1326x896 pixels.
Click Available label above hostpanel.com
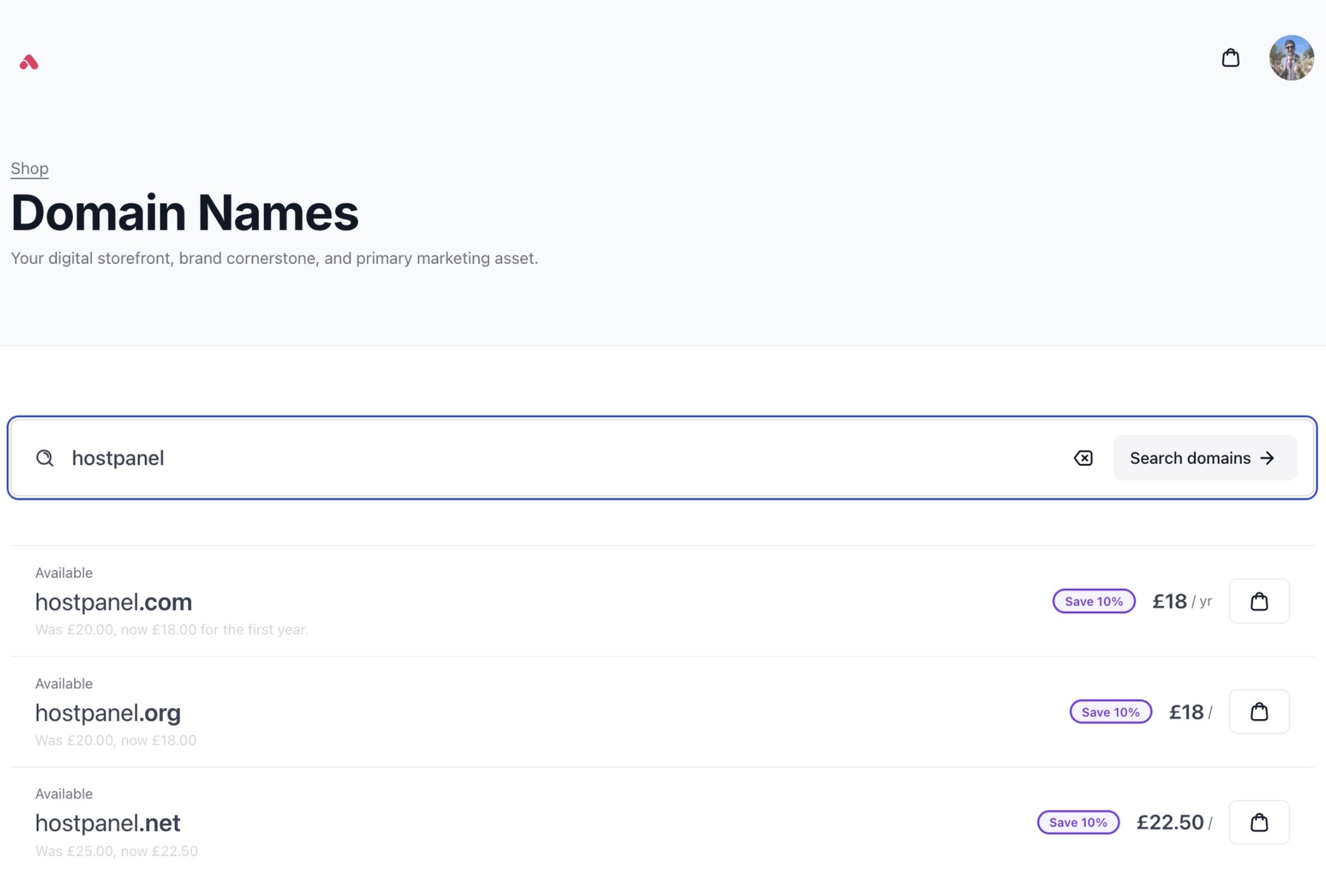64,572
